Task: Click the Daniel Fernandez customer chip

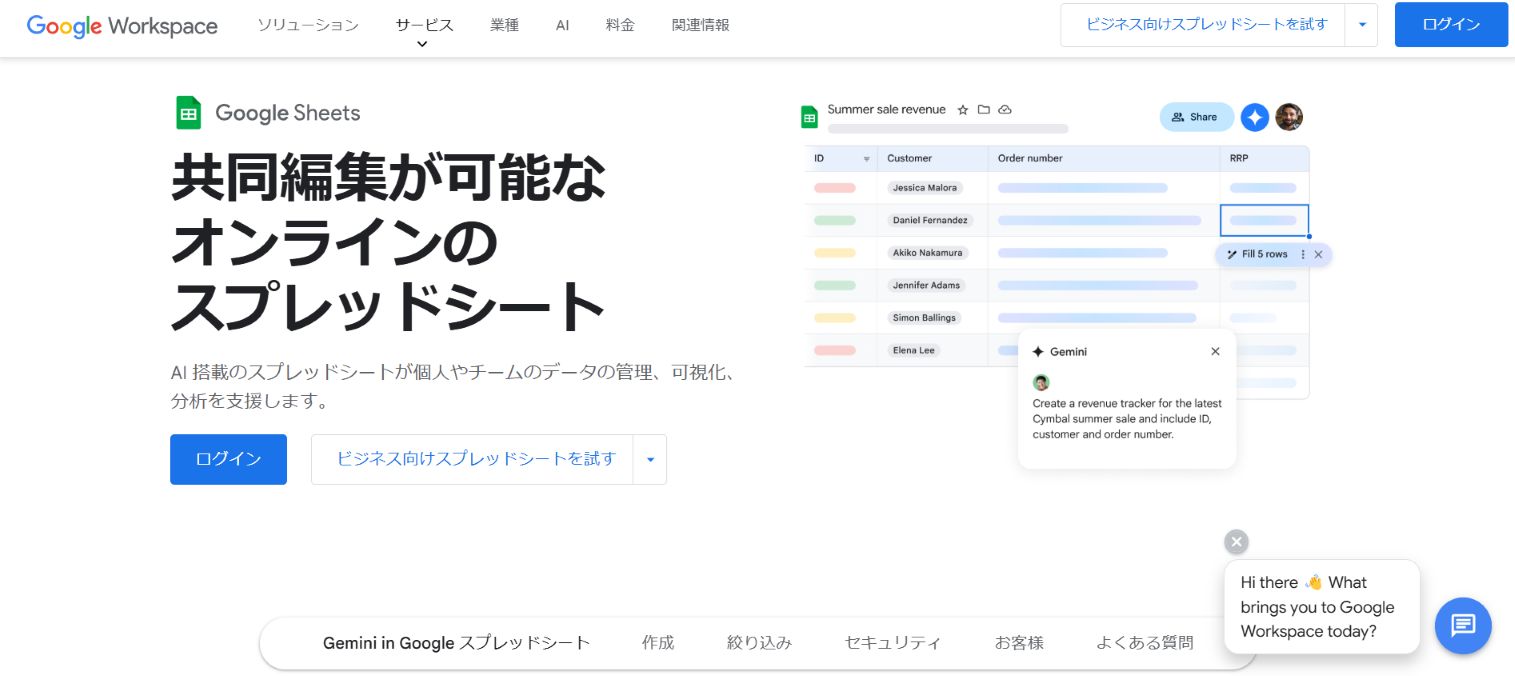Action: click(x=931, y=220)
